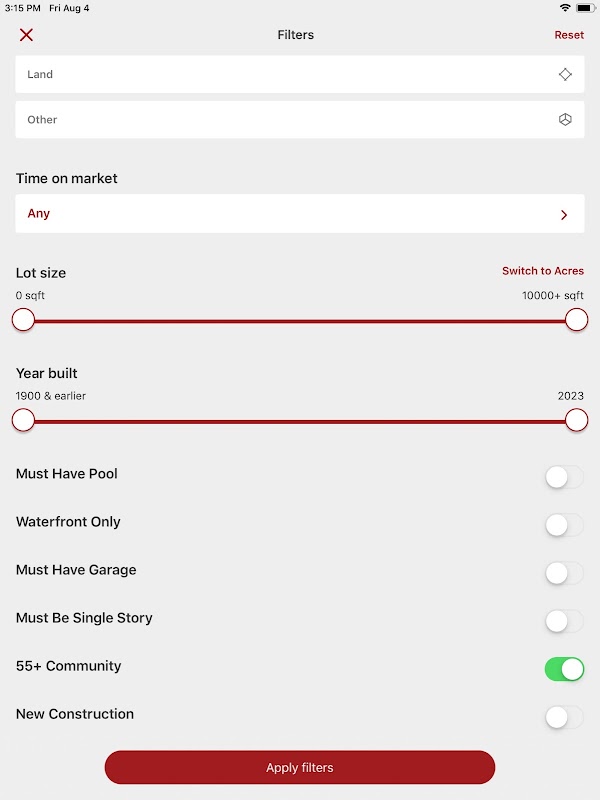
Task: Tap the Wi-Fi status icon
Action: [x=565, y=8]
